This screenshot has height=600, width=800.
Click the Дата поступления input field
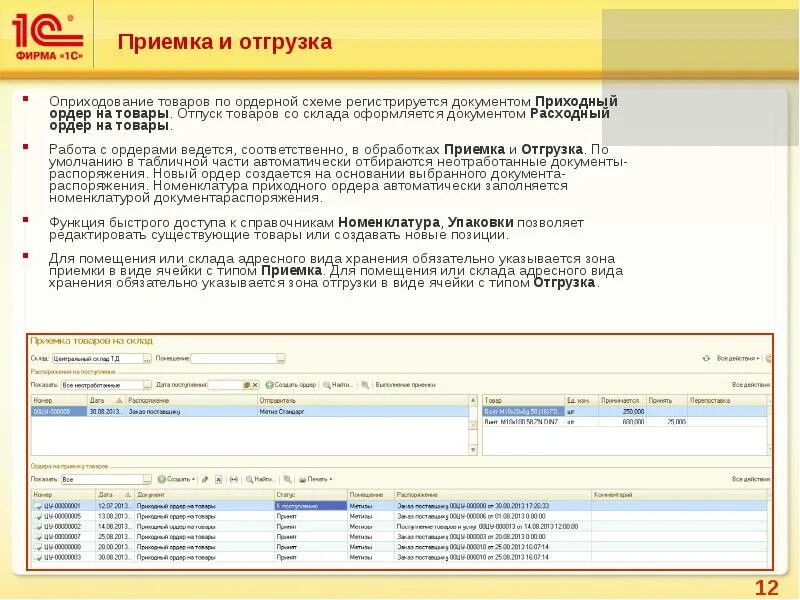click(226, 385)
